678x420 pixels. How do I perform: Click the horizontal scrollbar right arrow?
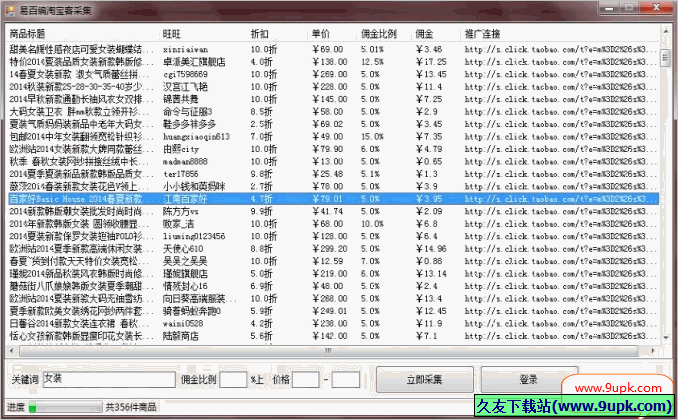coord(654,351)
